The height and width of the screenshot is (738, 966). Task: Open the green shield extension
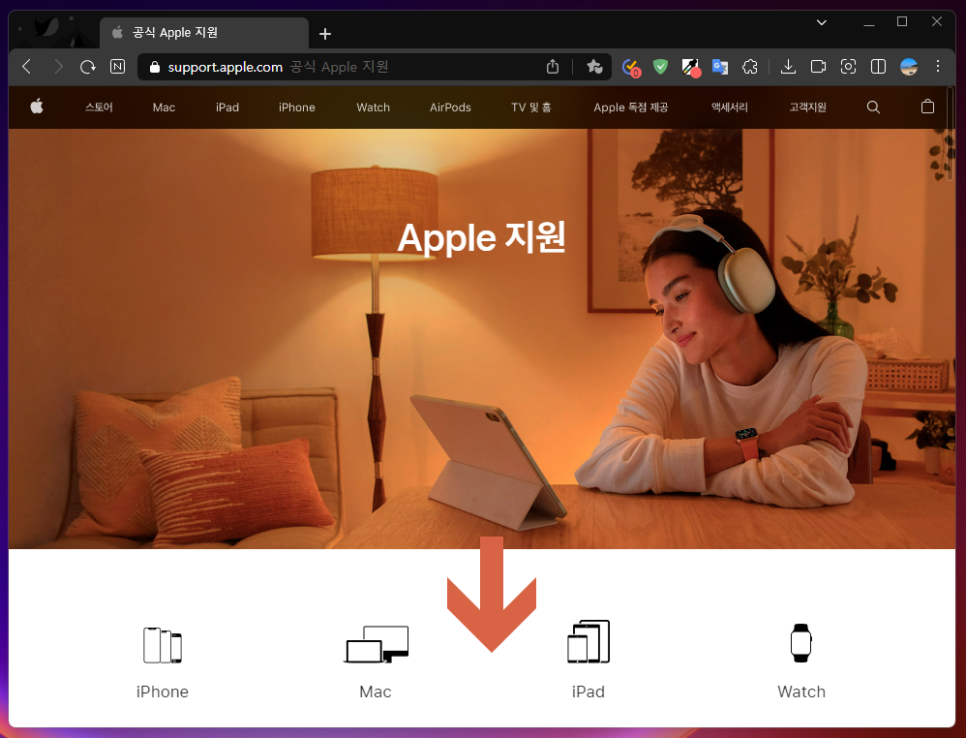pos(660,67)
